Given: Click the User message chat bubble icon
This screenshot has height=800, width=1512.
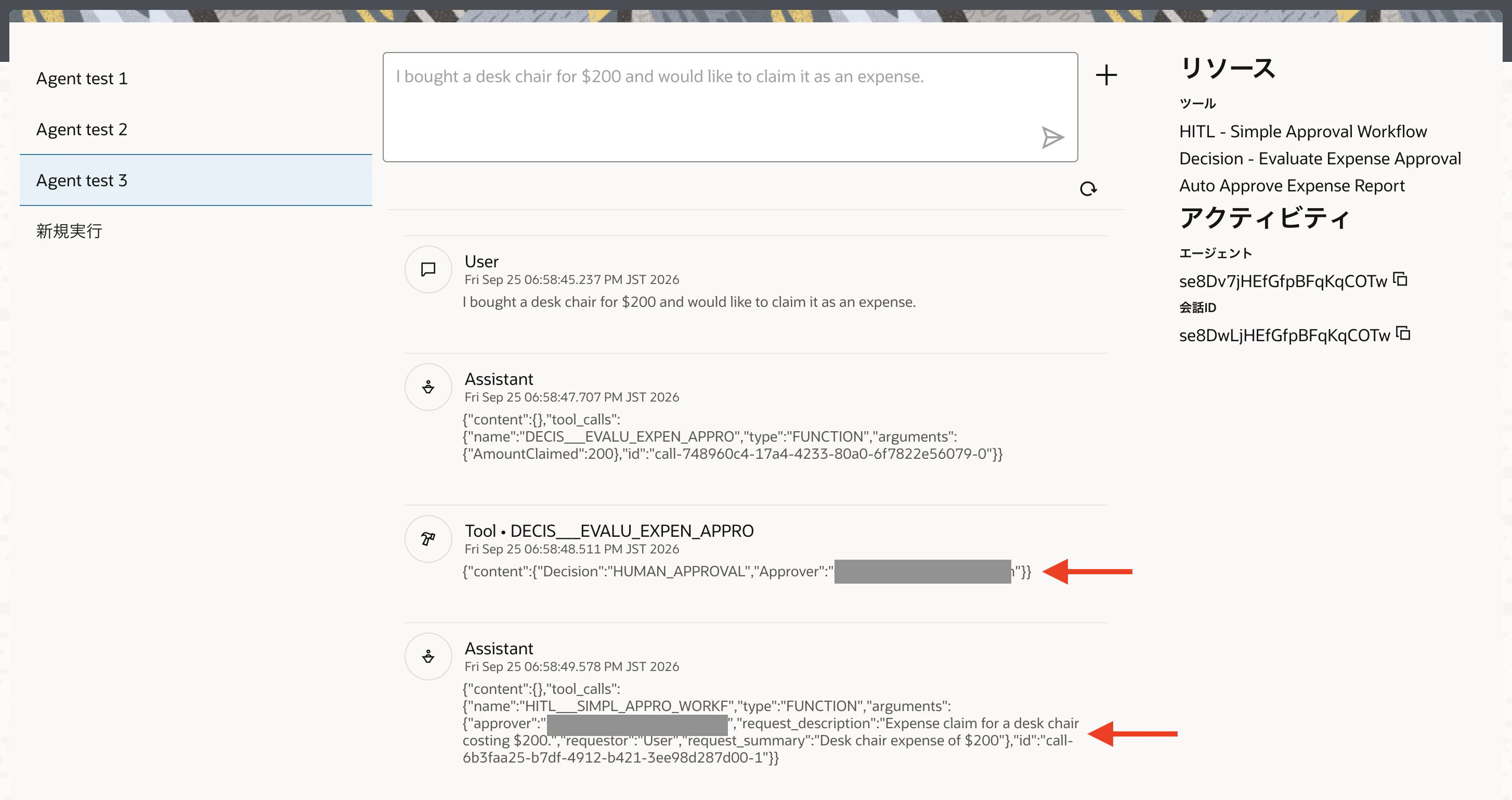Looking at the screenshot, I should click(x=428, y=269).
